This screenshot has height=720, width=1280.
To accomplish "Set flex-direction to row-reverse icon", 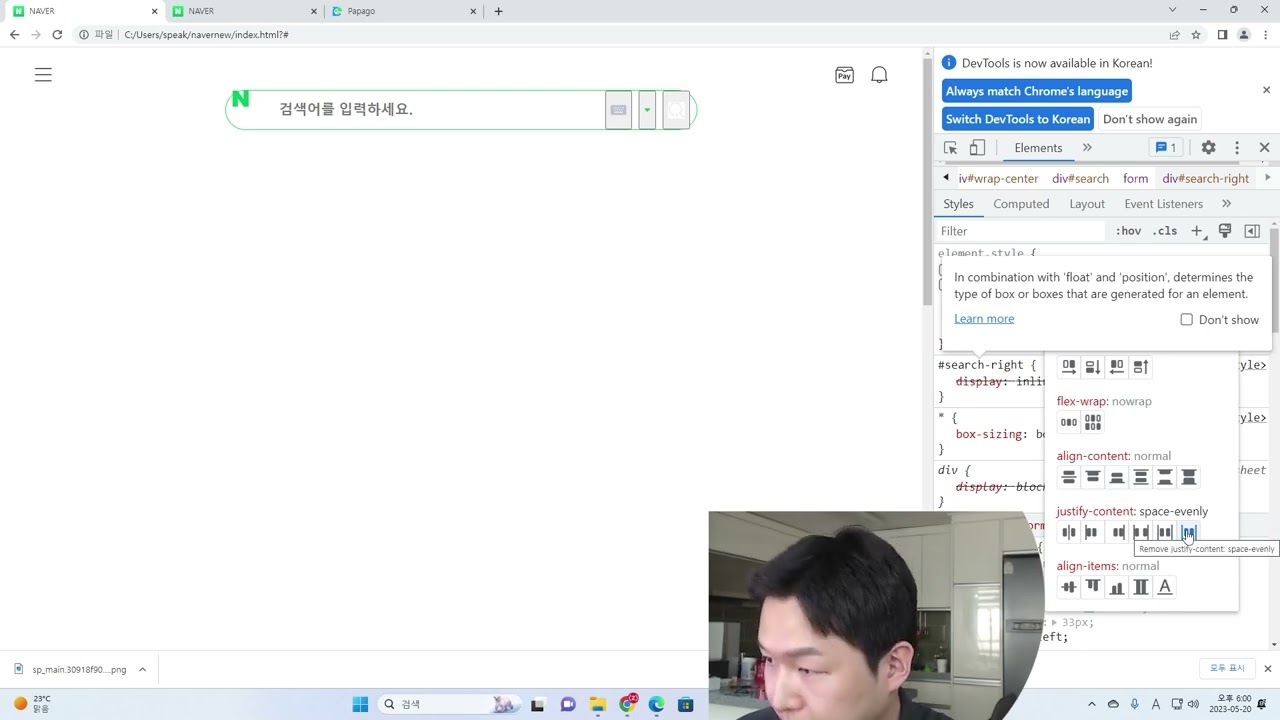I will pyautogui.click(x=1117, y=367).
